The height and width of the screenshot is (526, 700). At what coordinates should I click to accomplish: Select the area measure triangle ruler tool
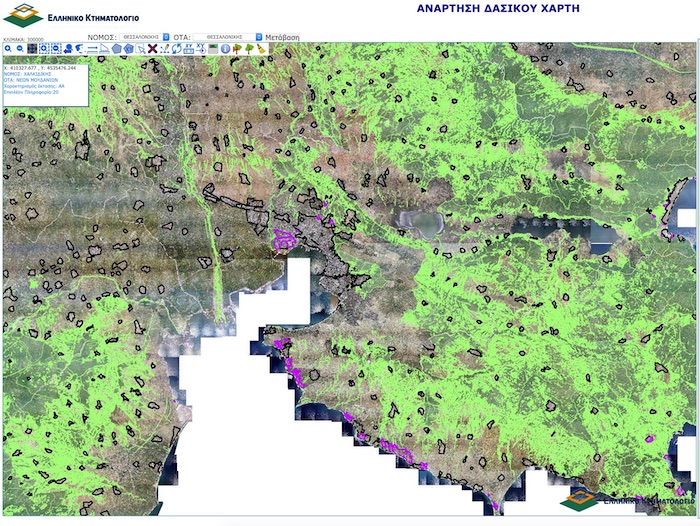coord(104,48)
